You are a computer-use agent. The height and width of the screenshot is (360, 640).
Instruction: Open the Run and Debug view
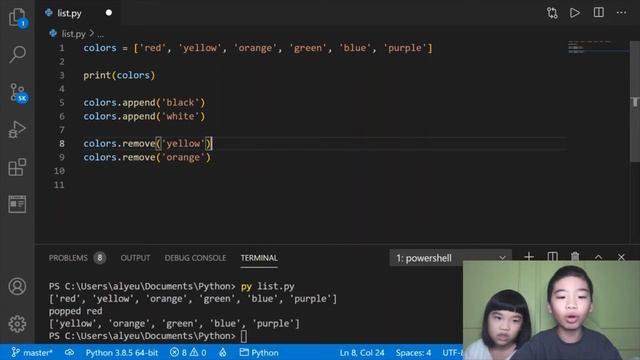[x=17, y=129]
